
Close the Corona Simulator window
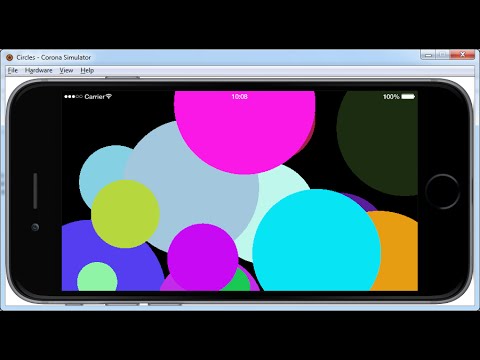click(462, 55)
